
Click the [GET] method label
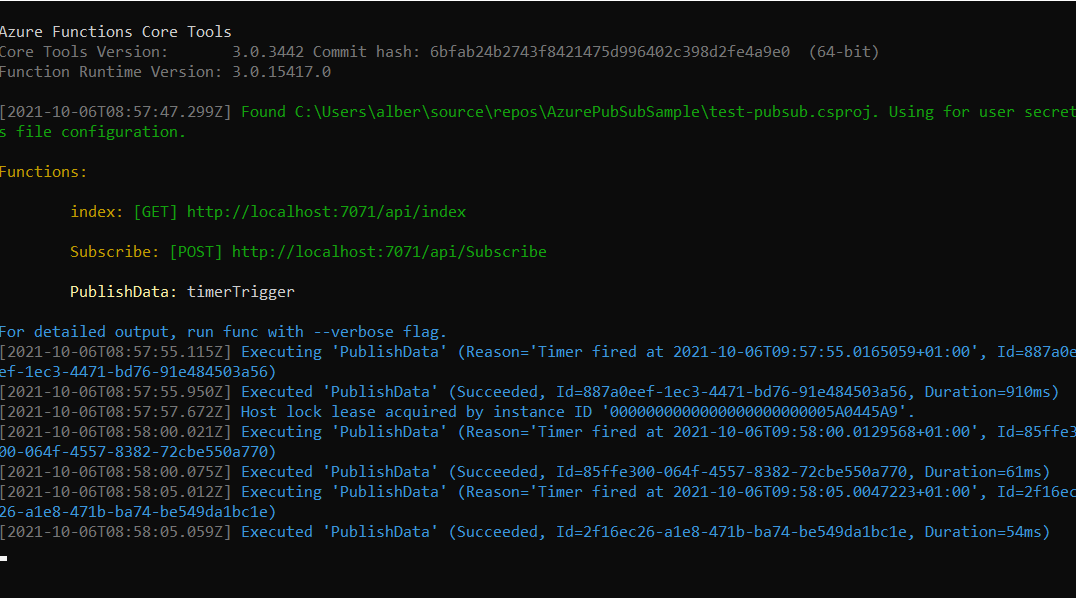click(155, 212)
